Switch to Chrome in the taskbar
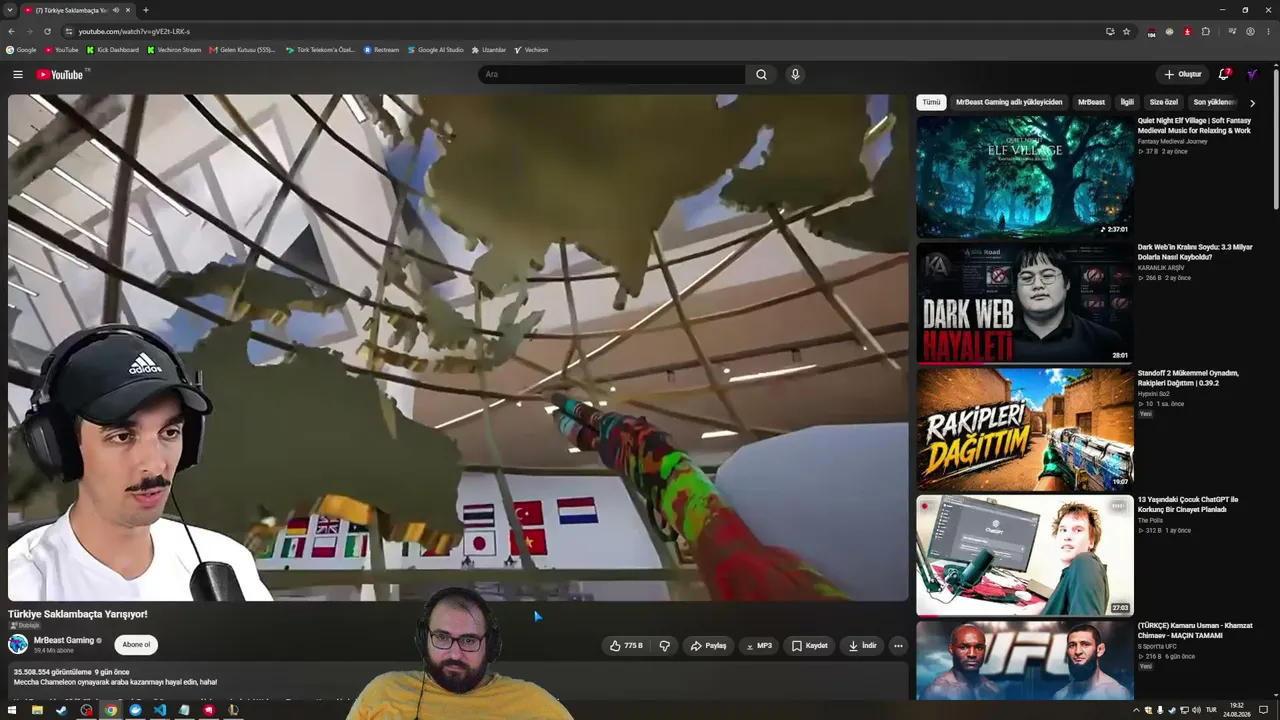This screenshot has width=1280, height=720. (x=111, y=710)
